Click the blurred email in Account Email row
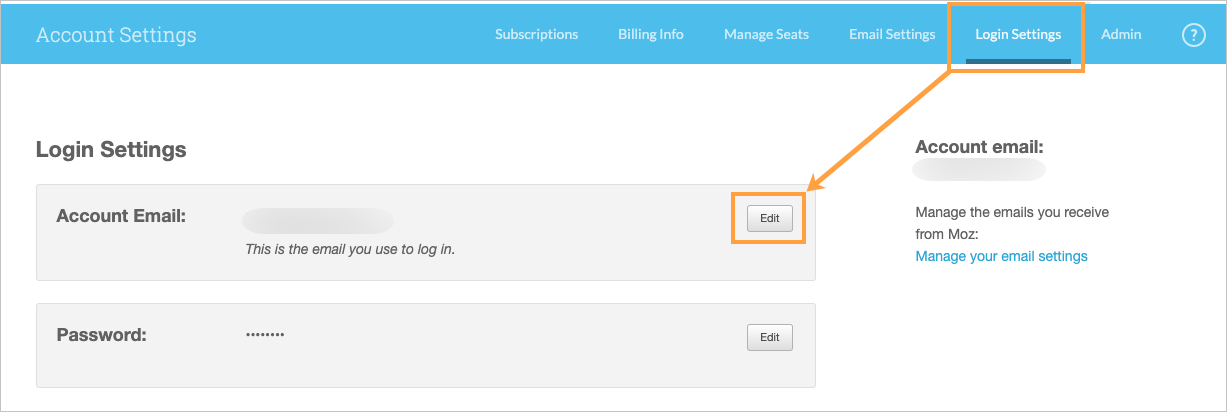Image resolution: width=1227 pixels, height=412 pixels. pyautogui.click(x=318, y=221)
